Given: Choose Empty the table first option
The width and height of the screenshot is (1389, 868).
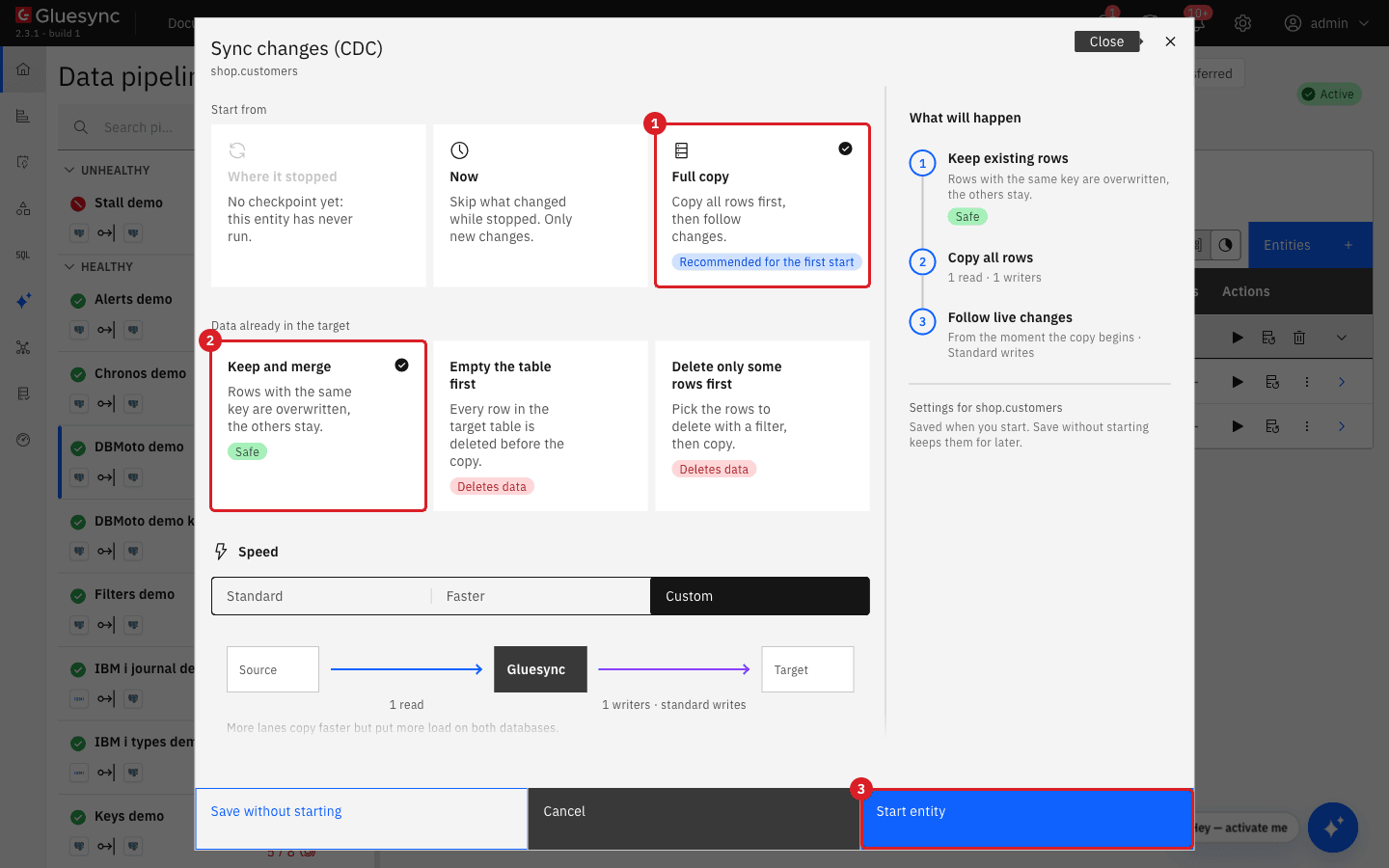Looking at the screenshot, I should 540,425.
